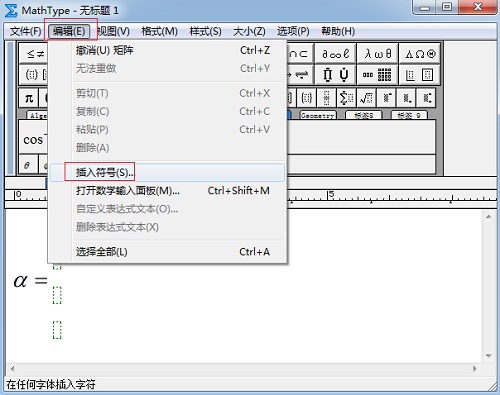
Task: Click right arrow of horizontal scrollbar
Action: [475, 369]
